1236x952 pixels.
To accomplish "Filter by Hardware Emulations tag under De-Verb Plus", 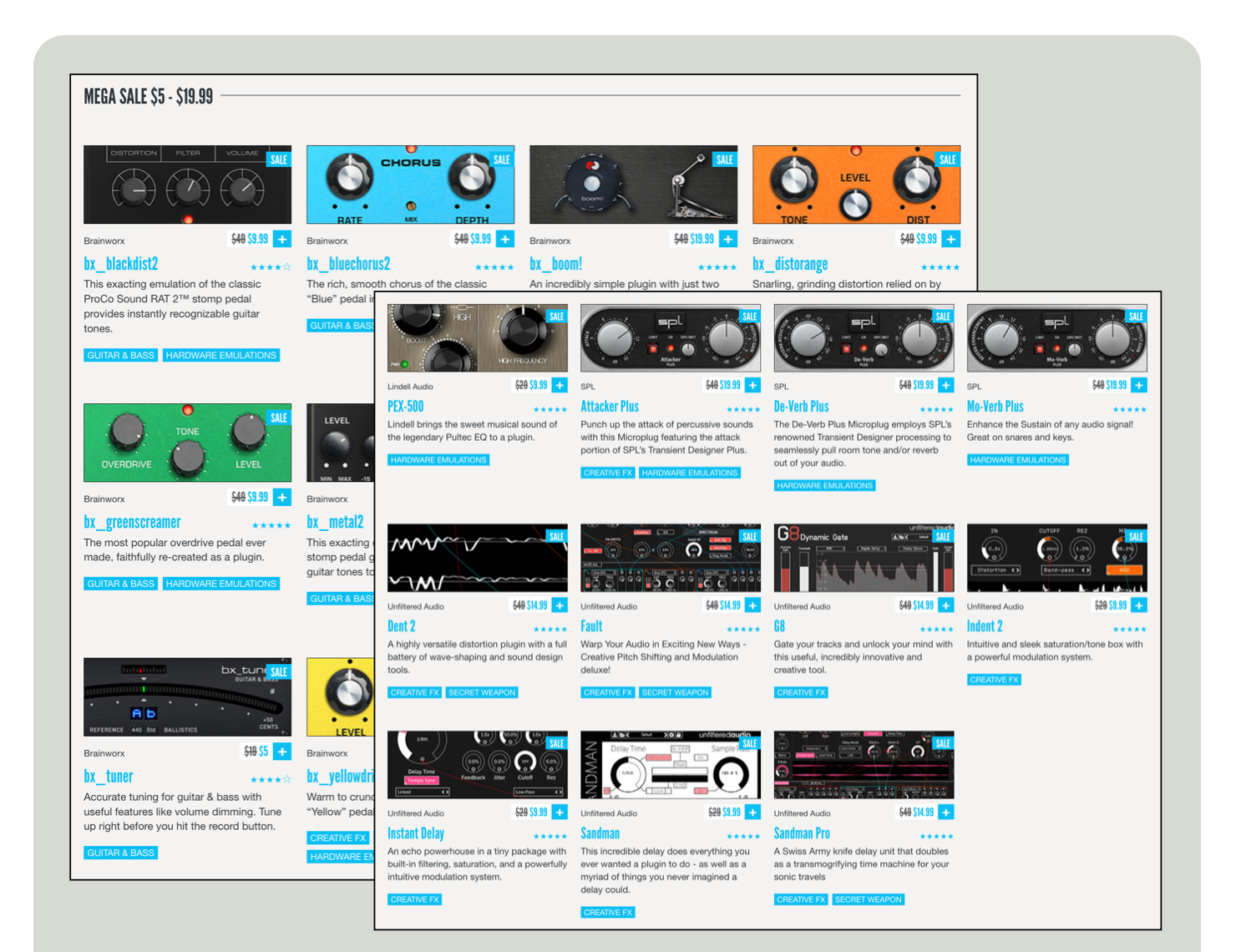I will [x=824, y=485].
